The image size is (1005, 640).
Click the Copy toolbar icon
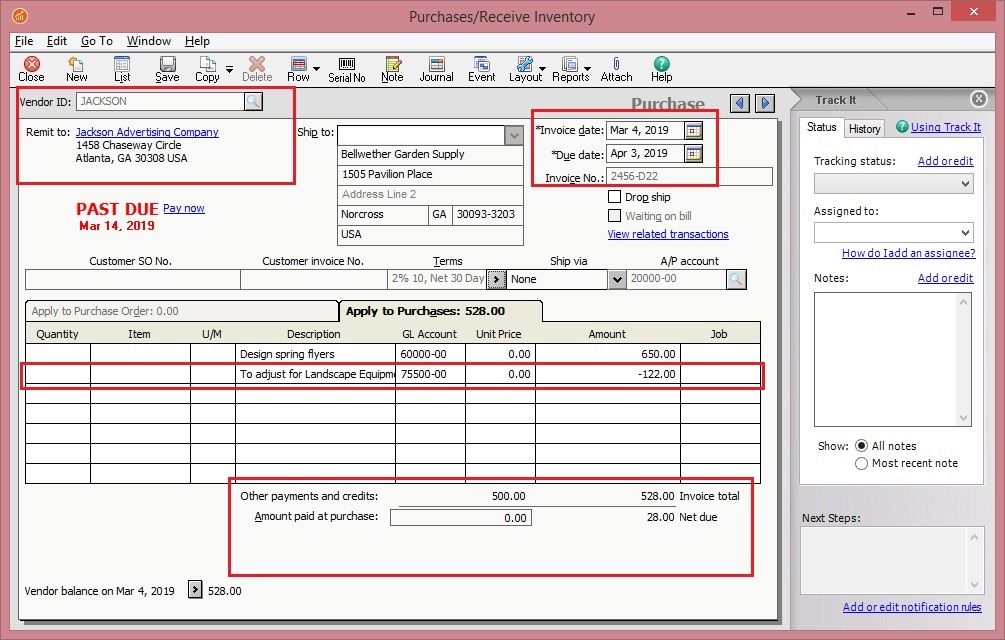click(207, 69)
